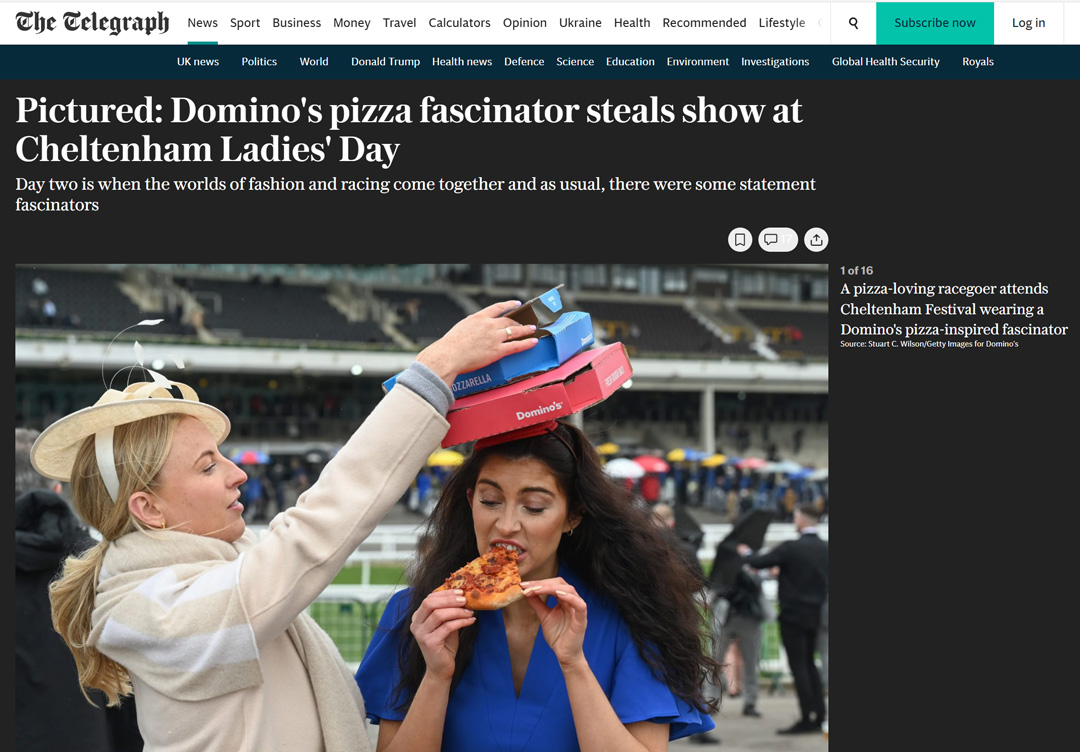Open the Politics subsection link

tap(259, 61)
